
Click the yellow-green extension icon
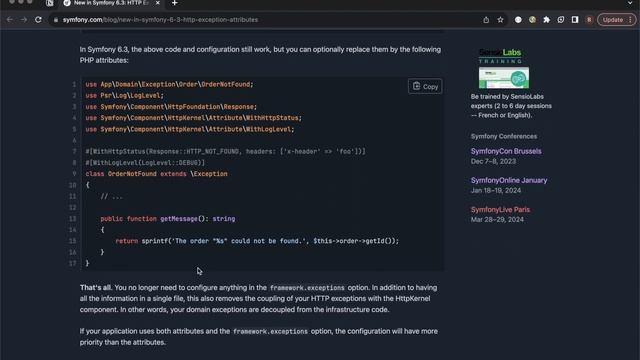click(x=532, y=20)
